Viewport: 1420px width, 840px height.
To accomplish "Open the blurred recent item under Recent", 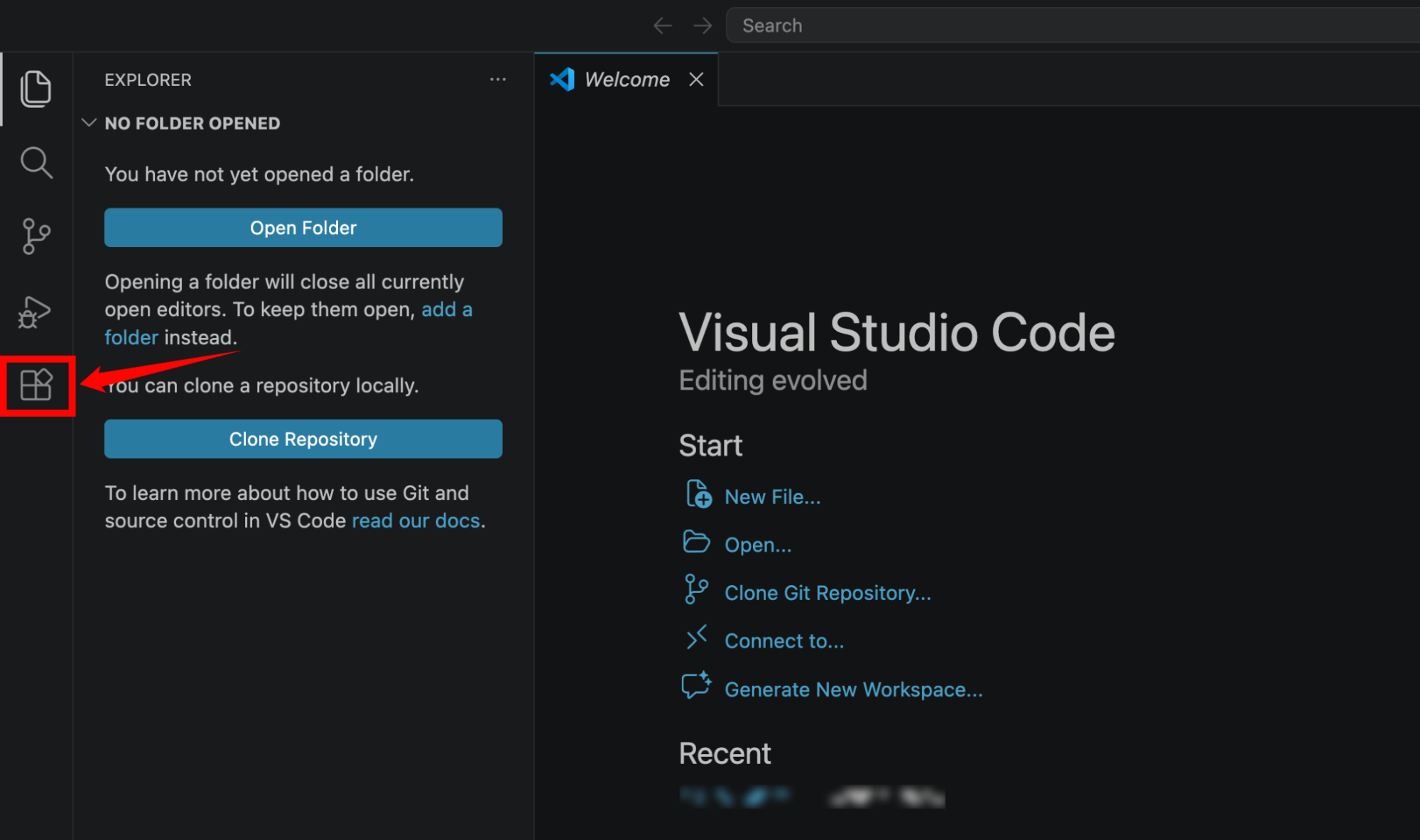I will click(812, 797).
